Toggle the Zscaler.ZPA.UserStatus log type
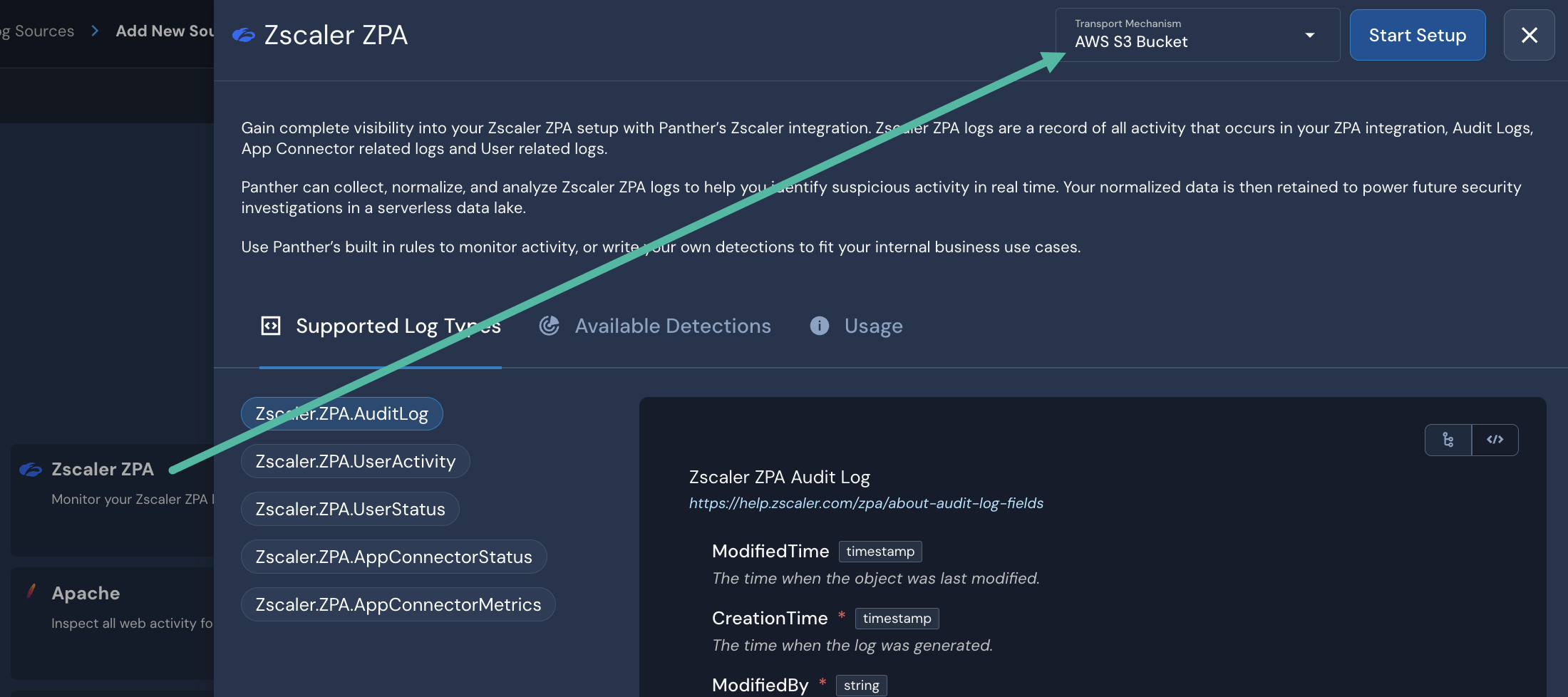Viewport: 1568px width, 697px height. [x=349, y=509]
